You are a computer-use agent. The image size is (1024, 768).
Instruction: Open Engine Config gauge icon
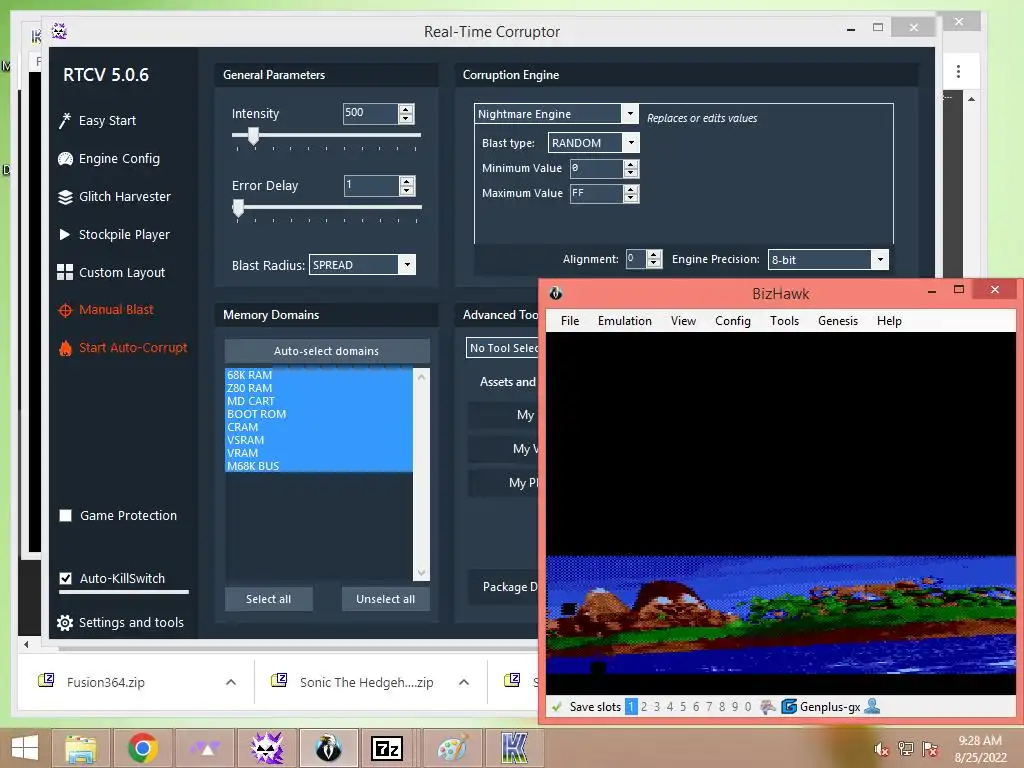tap(65, 159)
